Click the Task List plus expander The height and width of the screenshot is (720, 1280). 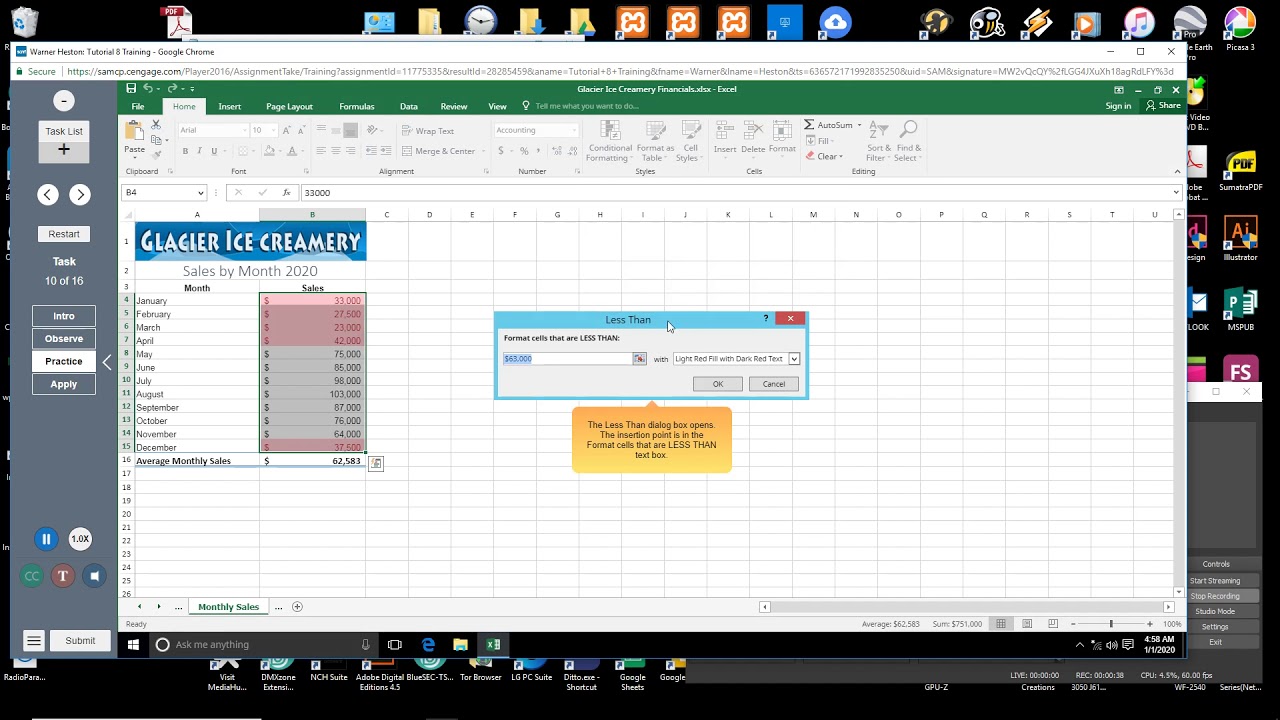[x=64, y=150]
